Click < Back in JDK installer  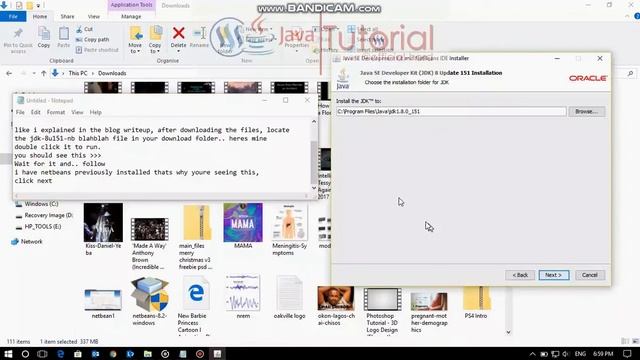[x=520, y=275]
